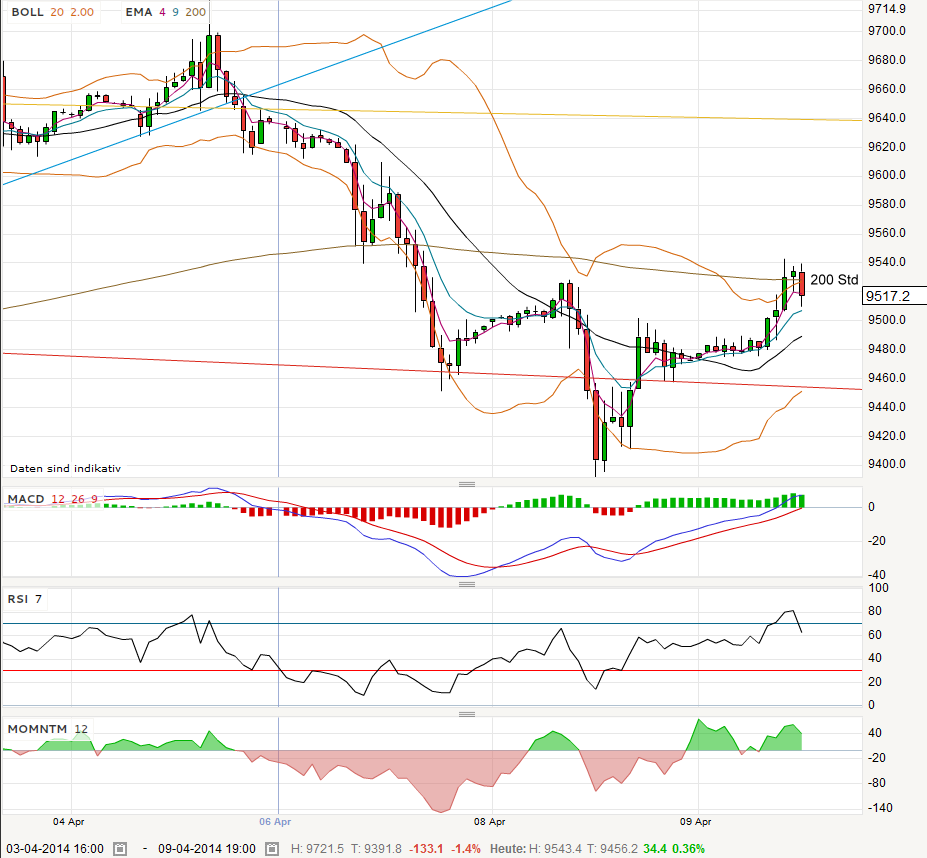
Task: Grab the resize handle above the MACD panel
Action: [x=467, y=484]
